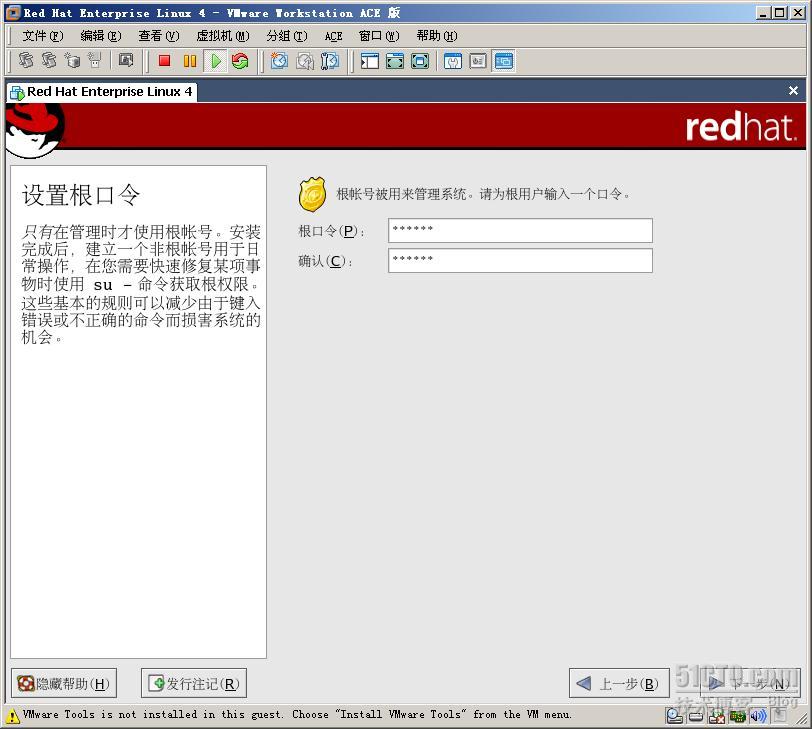This screenshot has width=812, height=729.
Task: Click the first grayed teams toolbar icon
Action: point(26,61)
